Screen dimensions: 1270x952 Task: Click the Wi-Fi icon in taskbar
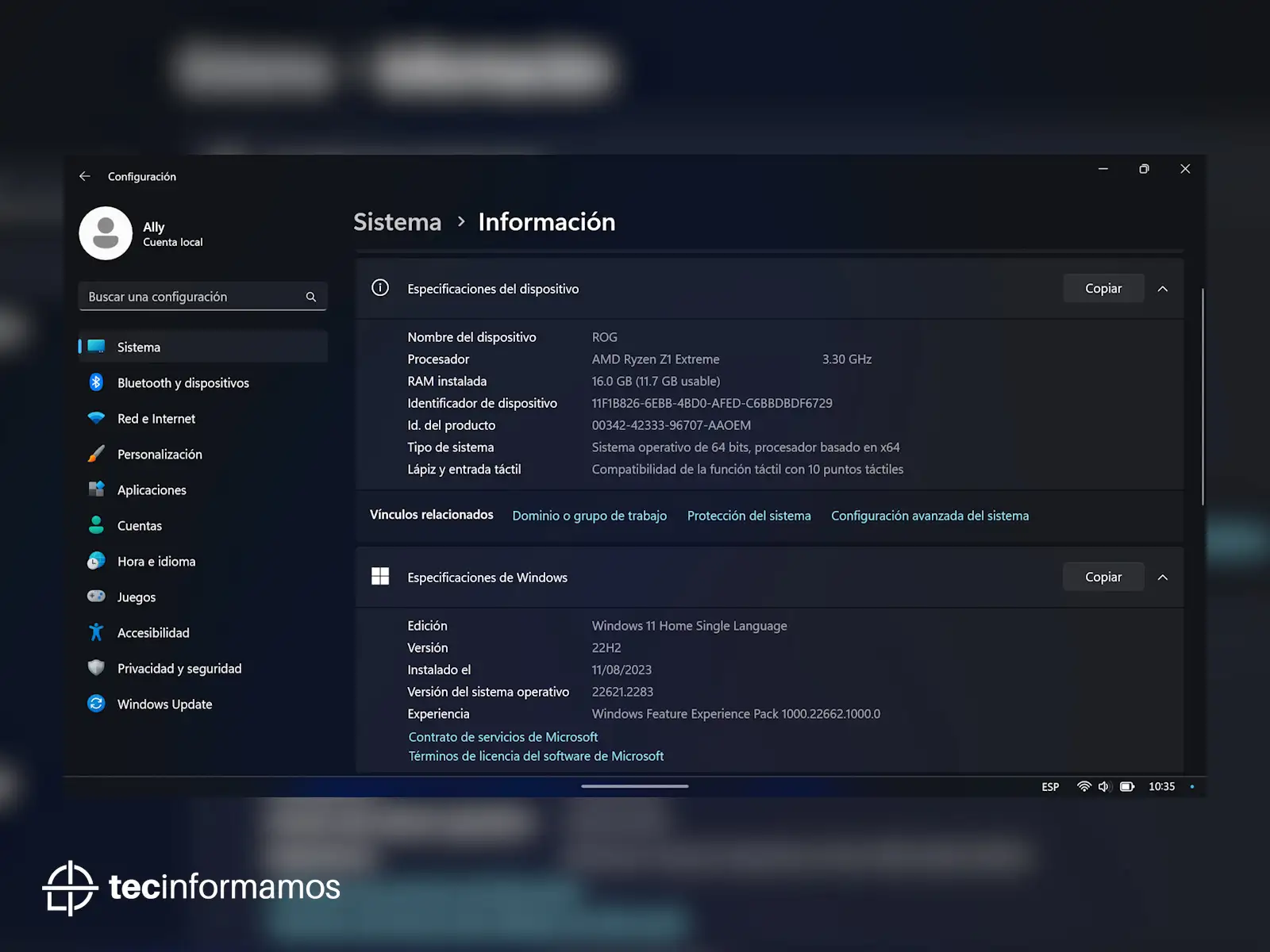coord(1083,787)
